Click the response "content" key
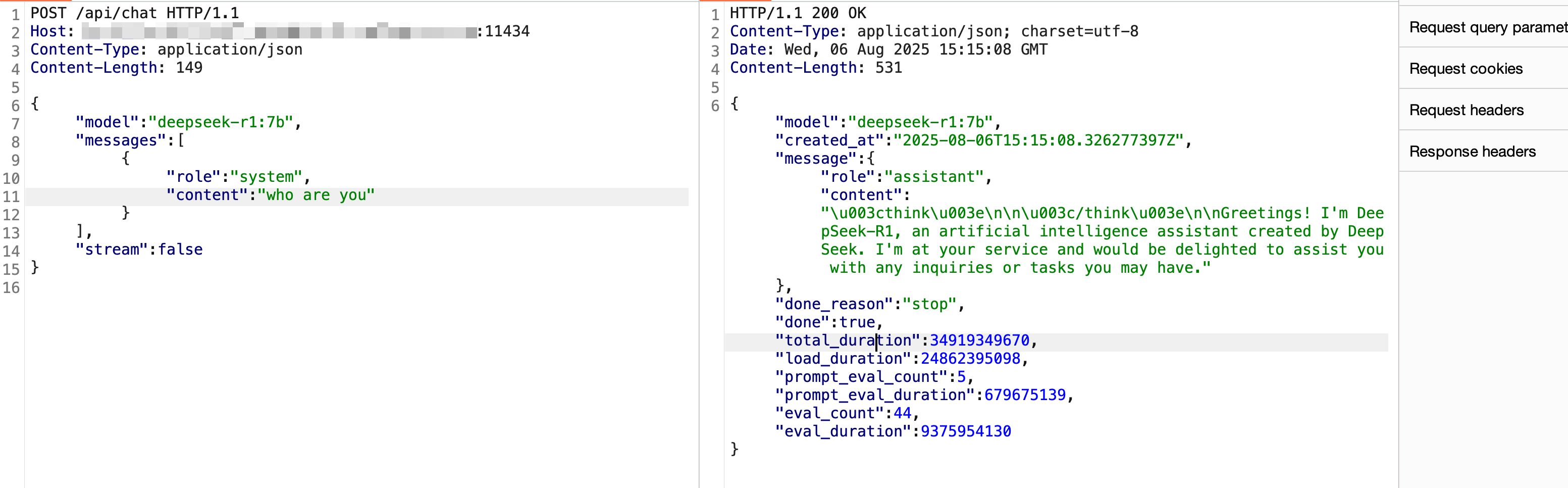The width and height of the screenshot is (1568, 488). [861, 195]
